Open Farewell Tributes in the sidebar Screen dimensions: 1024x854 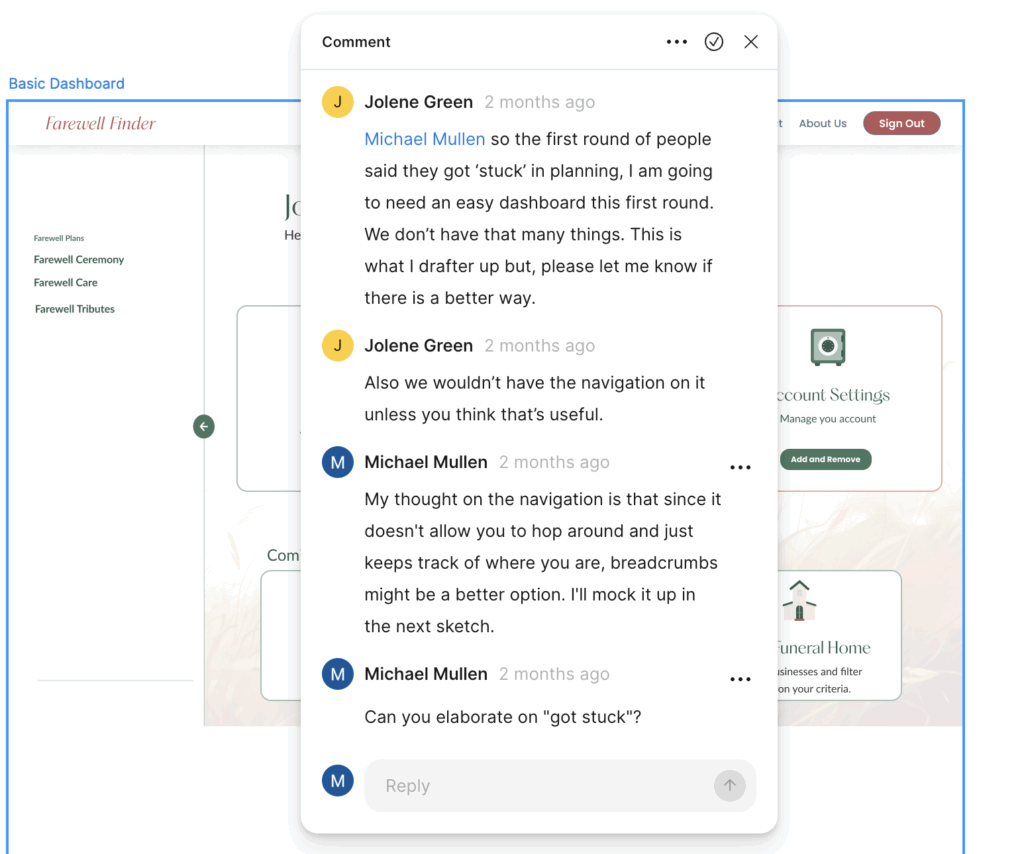75,309
